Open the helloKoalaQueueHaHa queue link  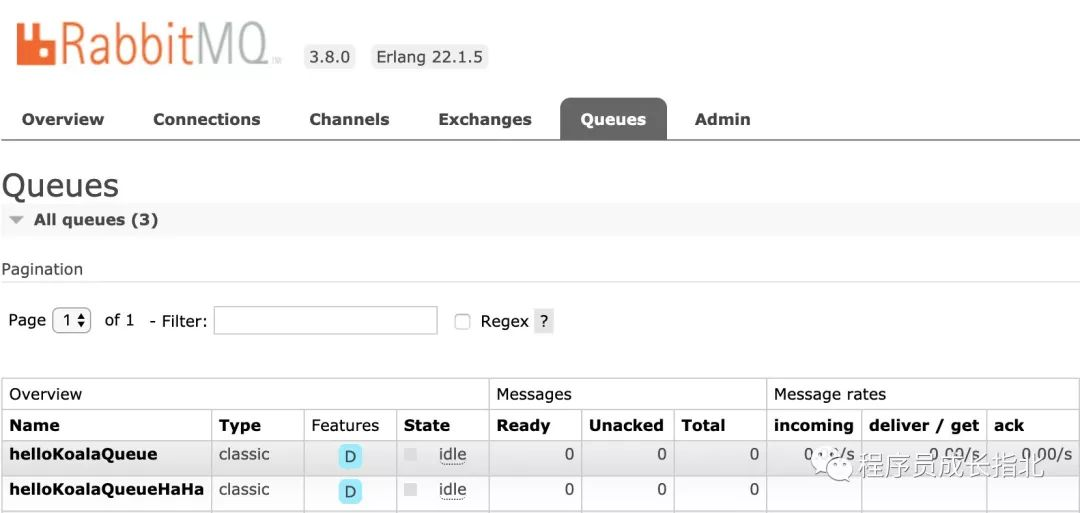[106, 489]
